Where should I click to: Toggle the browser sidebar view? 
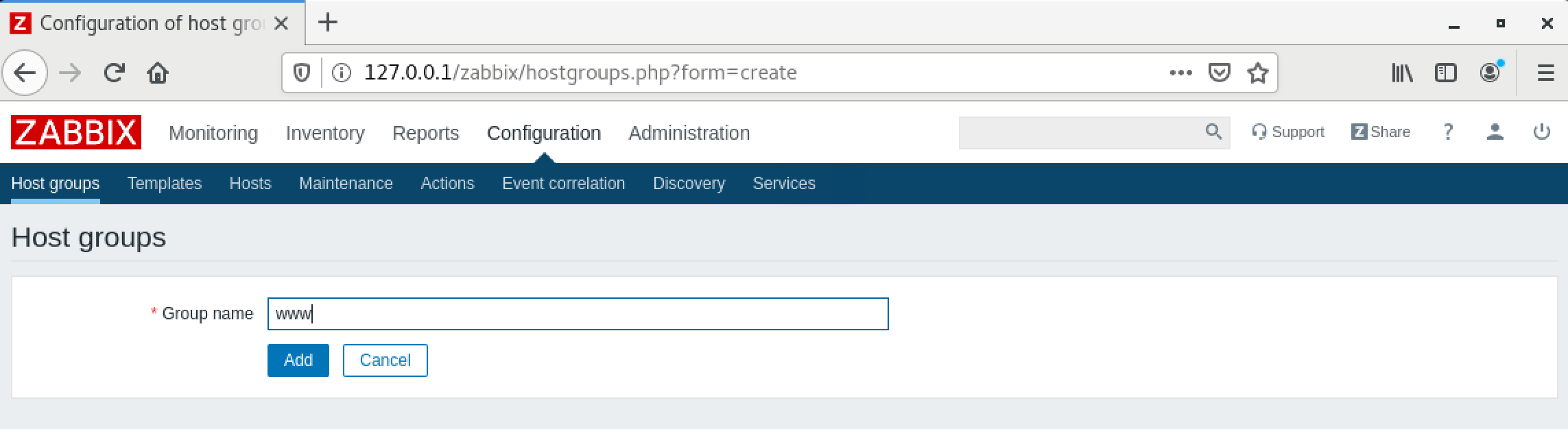1446,73
